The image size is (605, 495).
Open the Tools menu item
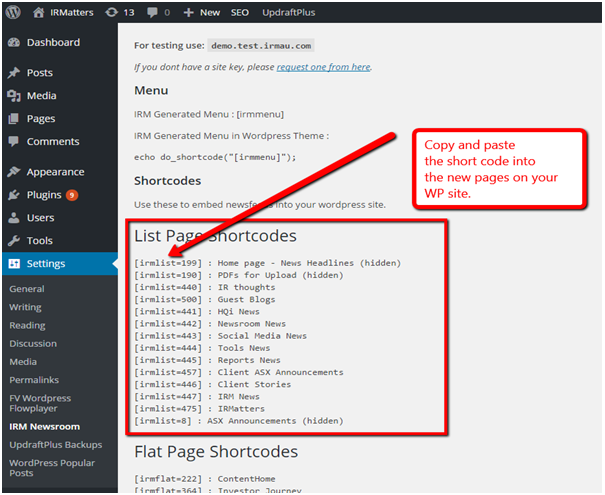(x=39, y=241)
